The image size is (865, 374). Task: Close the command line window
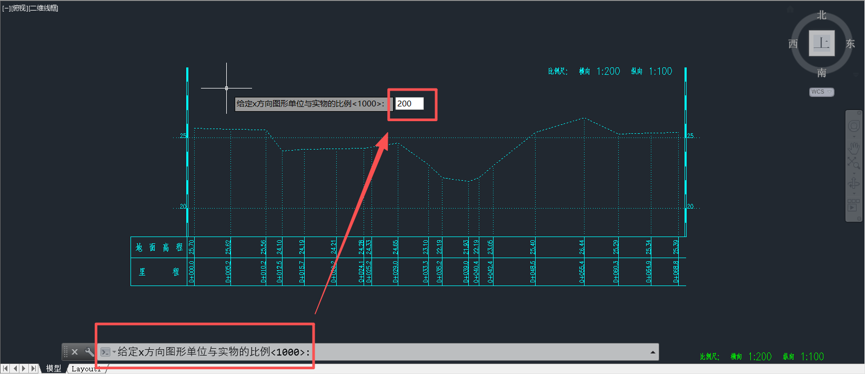(x=74, y=351)
